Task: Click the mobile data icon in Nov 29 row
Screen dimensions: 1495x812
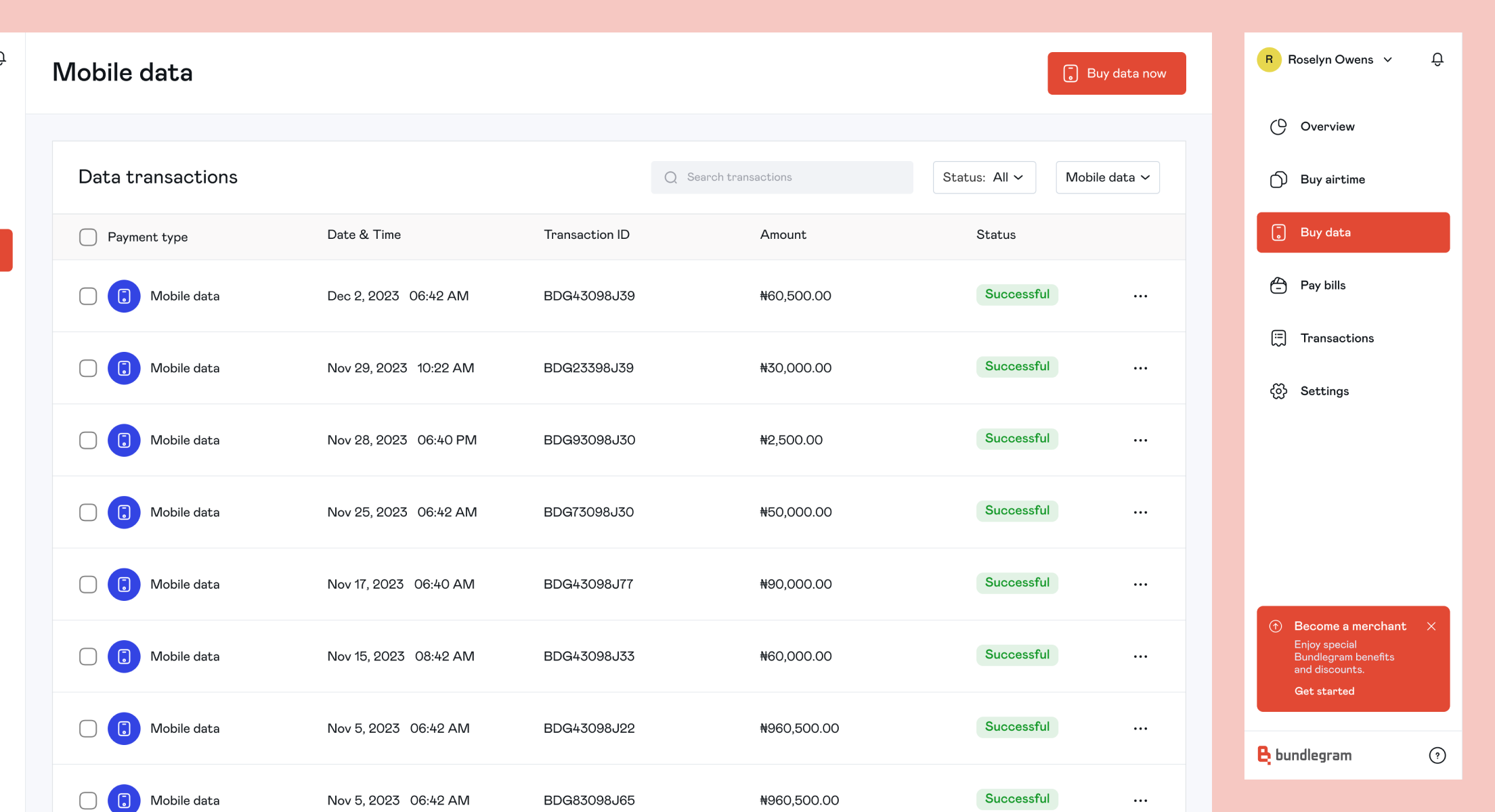Action: (x=124, y=368)
